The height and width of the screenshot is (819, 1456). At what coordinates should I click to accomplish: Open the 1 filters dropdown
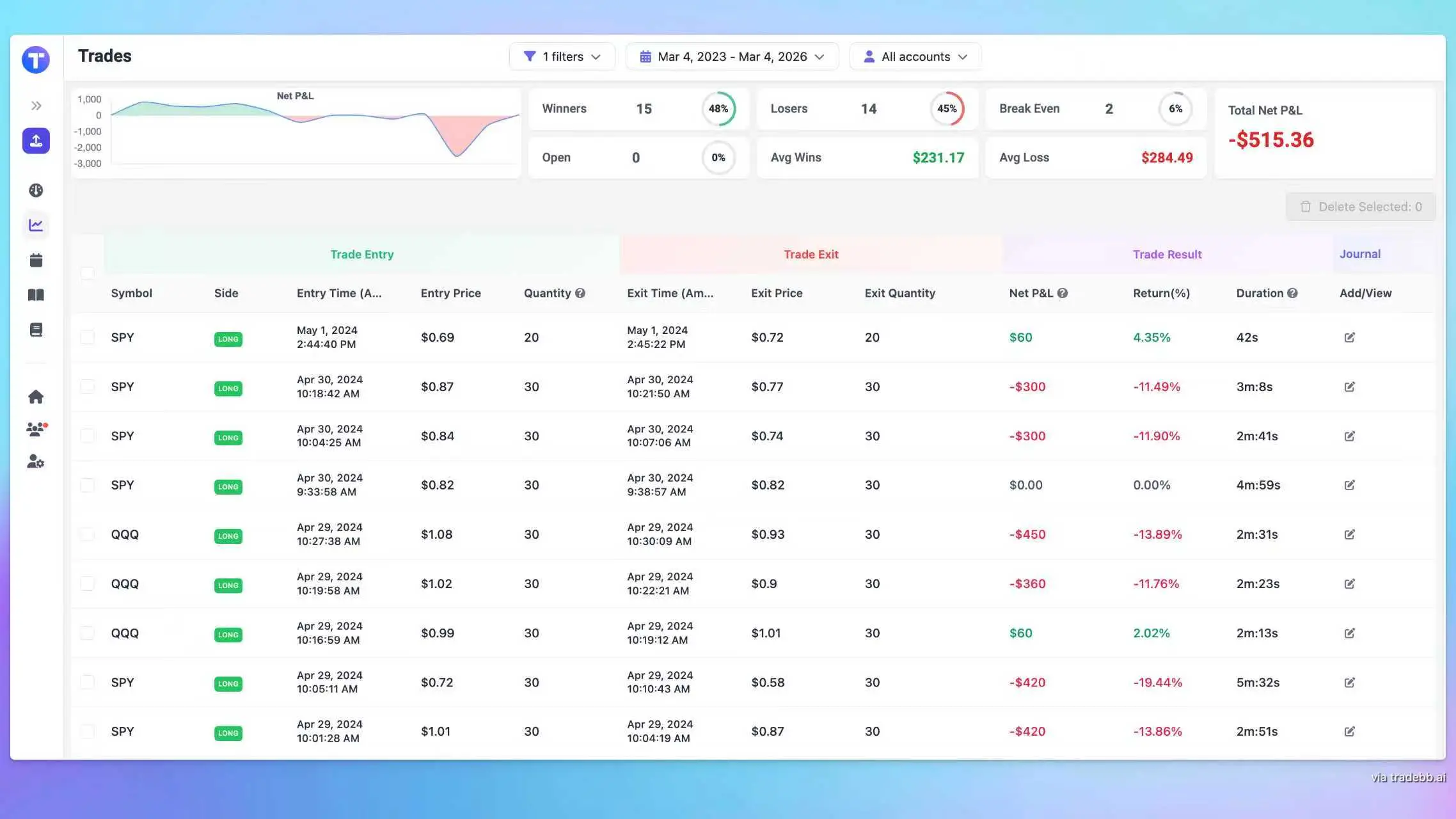coord(562,56)
